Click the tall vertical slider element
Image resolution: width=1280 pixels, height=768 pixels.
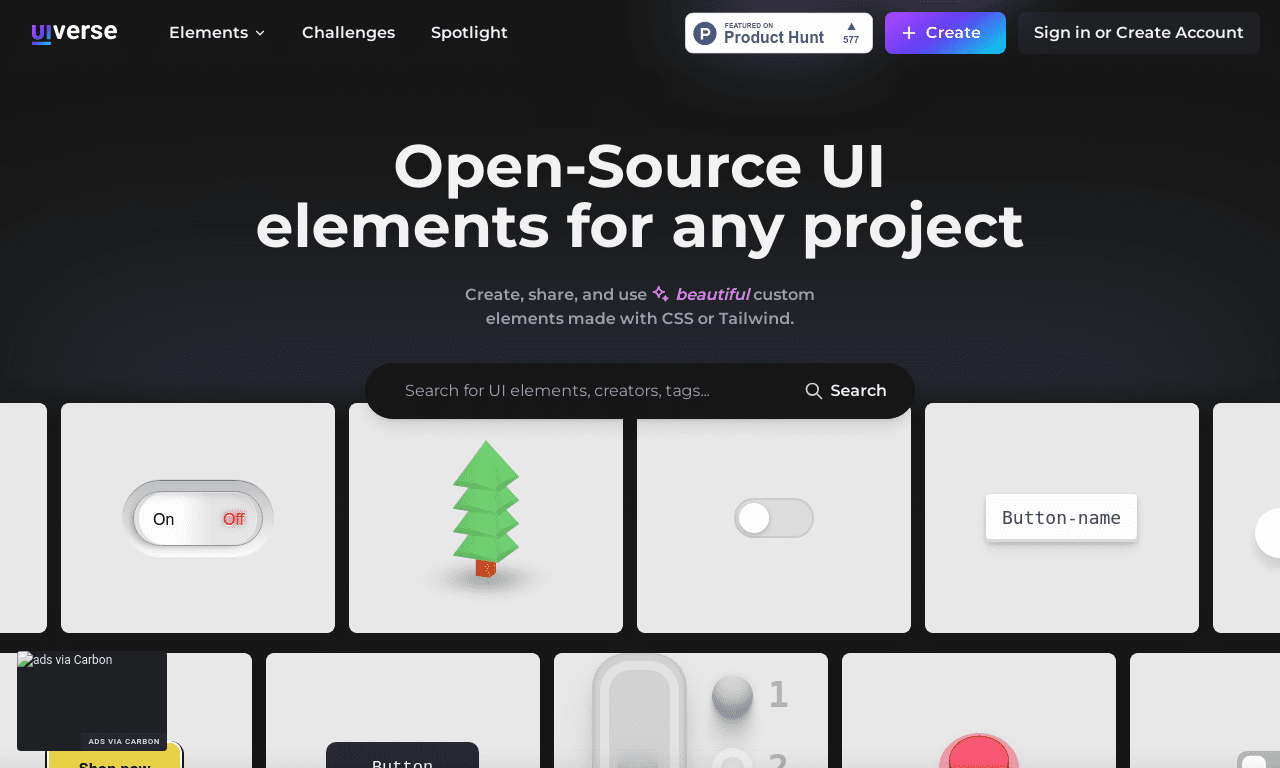click(640, 712)
